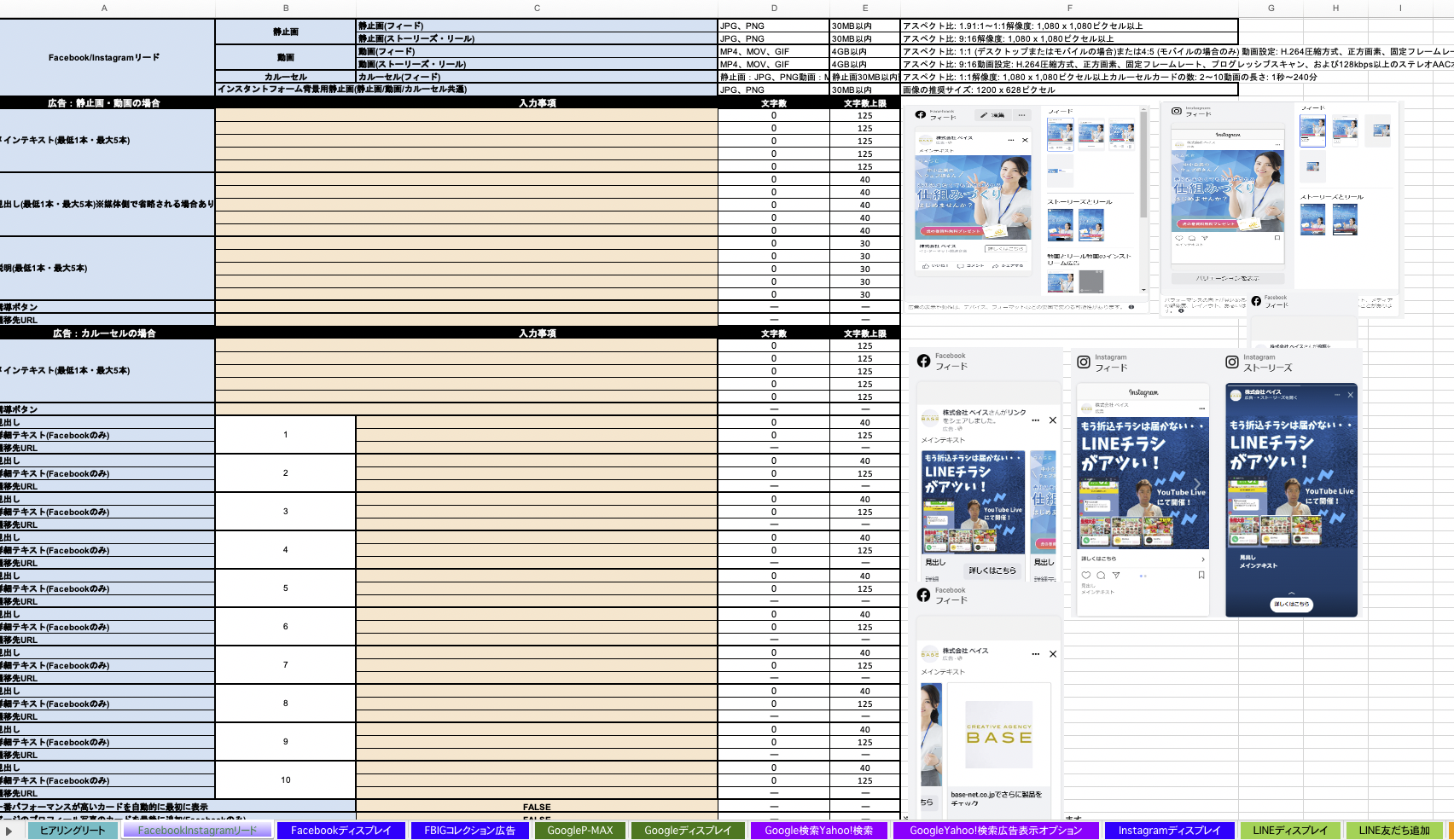Click the CREATIVE AGENCY BASE logo card
Viewport: 1454px width, 840px height.
coord(998,735)
